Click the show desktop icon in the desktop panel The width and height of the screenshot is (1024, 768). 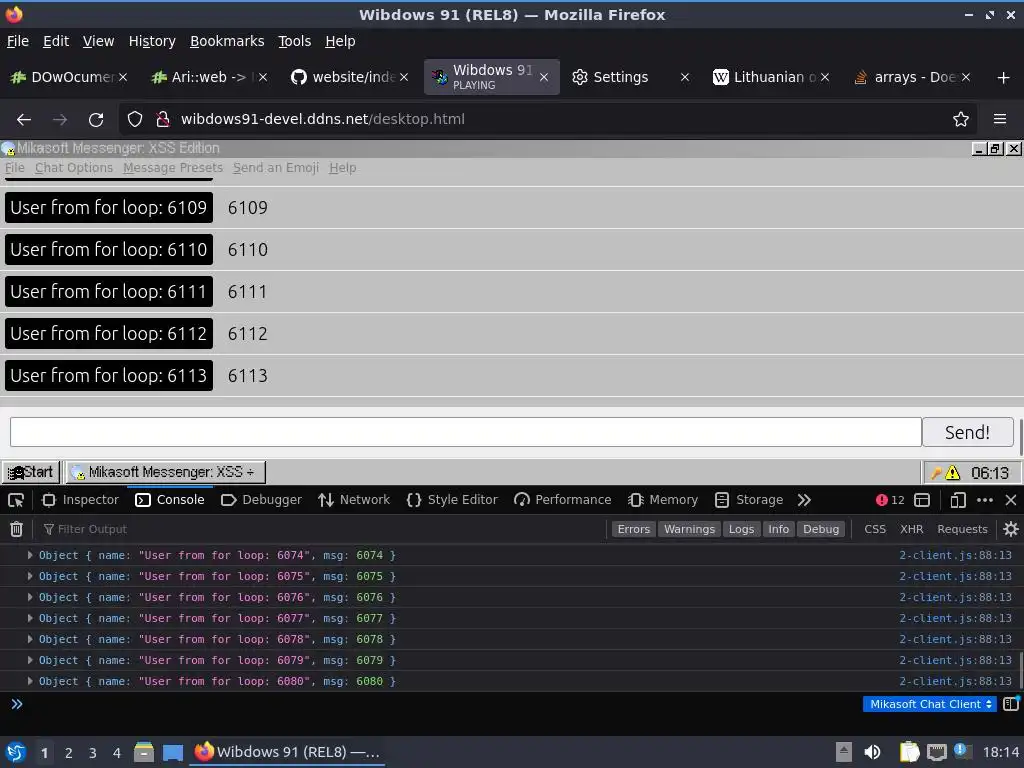click(173, 753)
